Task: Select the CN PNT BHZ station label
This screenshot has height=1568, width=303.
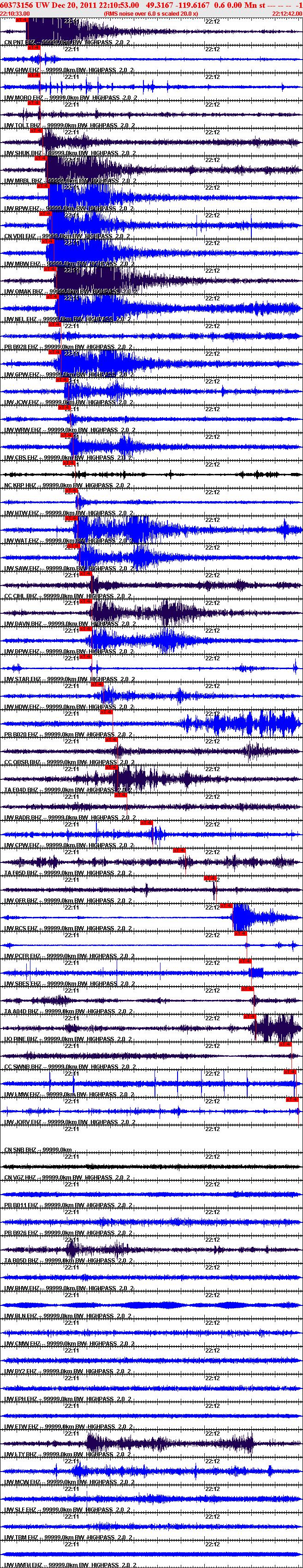Action: pos(20,42)
